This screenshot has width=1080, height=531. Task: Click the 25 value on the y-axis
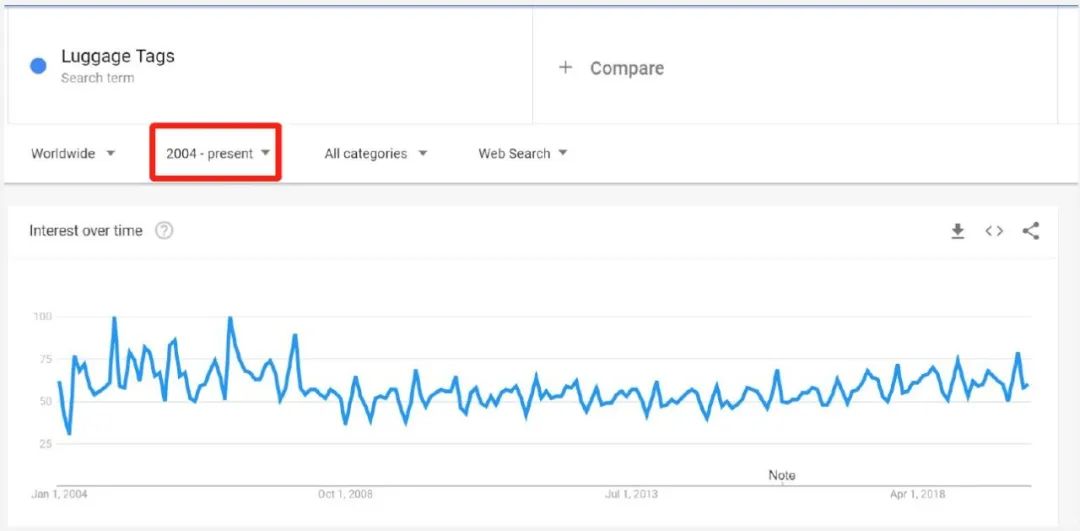[x=44, y=443]
